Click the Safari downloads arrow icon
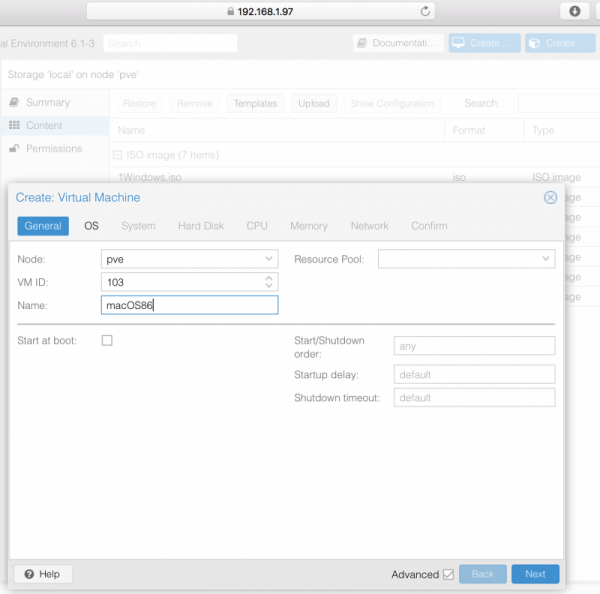Screen dimensions: 600x594 pyautogui.click(x=575, y=11)
